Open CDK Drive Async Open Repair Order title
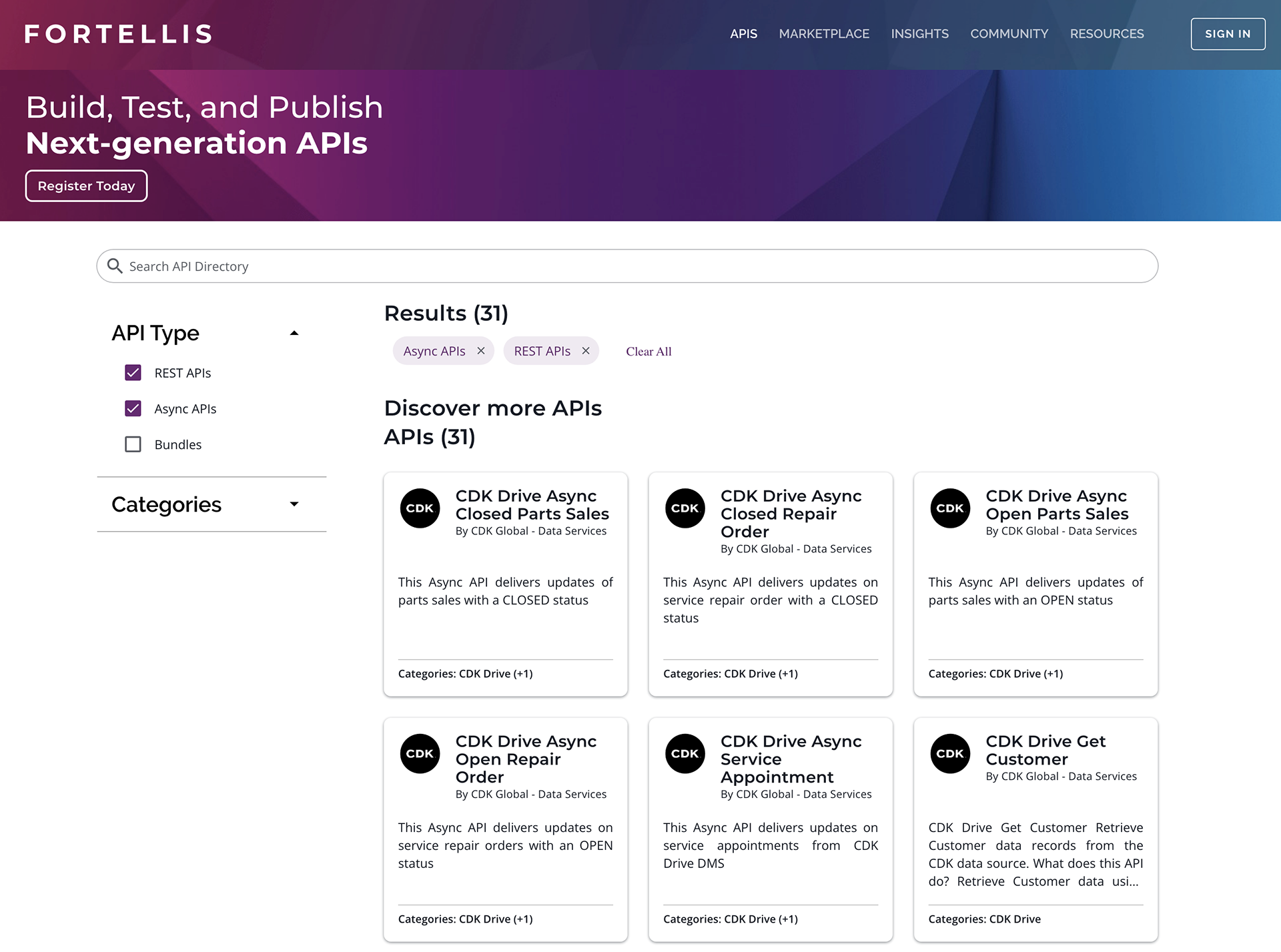Viewport: 1281px width, 952px height. [x=526, y=759]
